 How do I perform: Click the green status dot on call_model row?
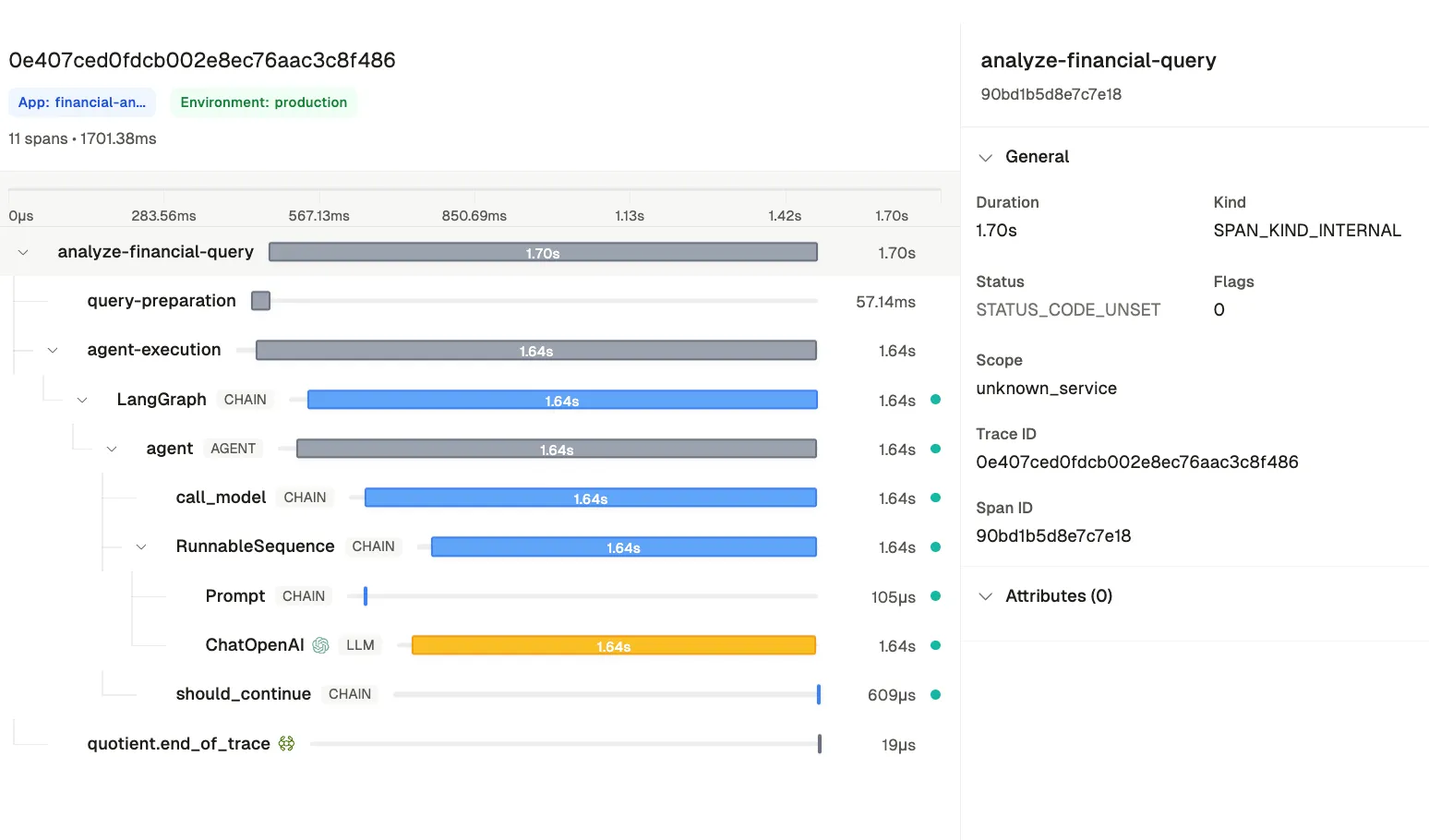935,498
